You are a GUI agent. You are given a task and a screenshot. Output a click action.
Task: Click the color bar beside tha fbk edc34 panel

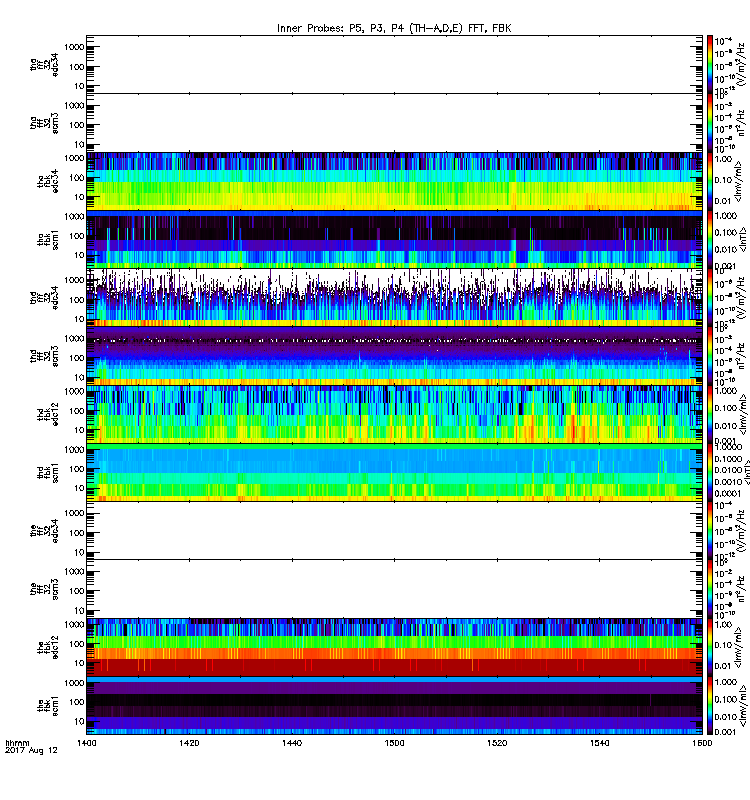(x=709, y=181)
